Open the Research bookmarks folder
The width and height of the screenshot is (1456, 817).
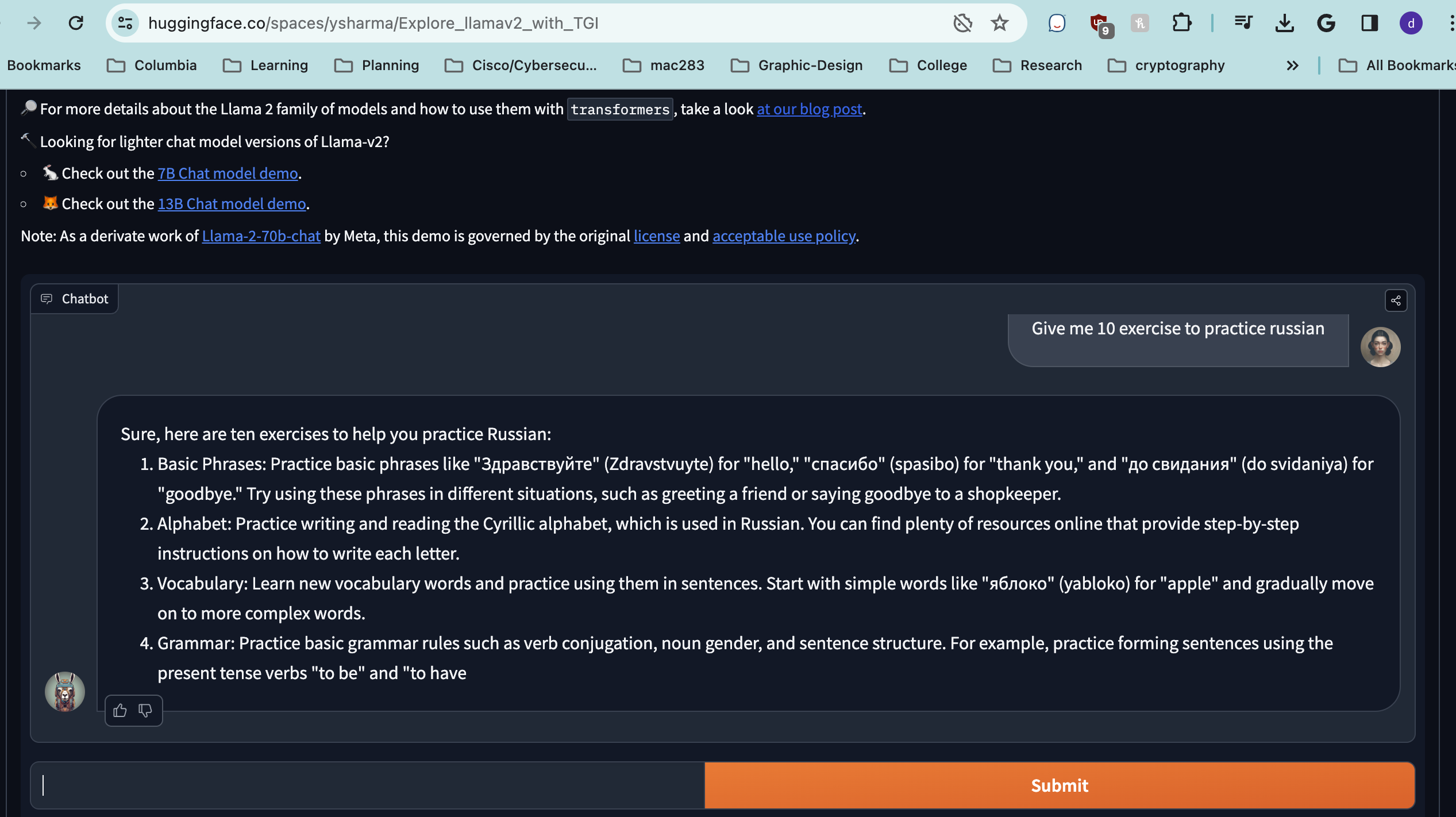tap(1037, 65)
